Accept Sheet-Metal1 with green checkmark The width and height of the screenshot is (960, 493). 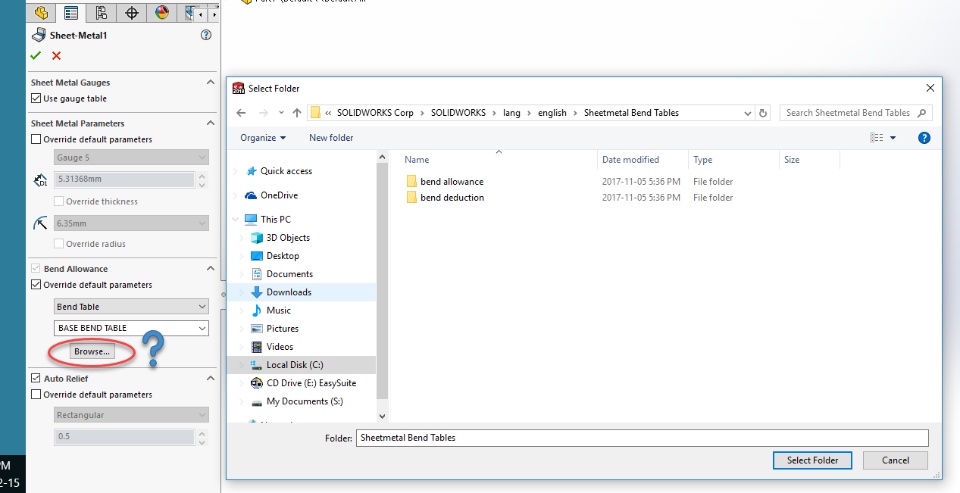[x=36, y=56]
